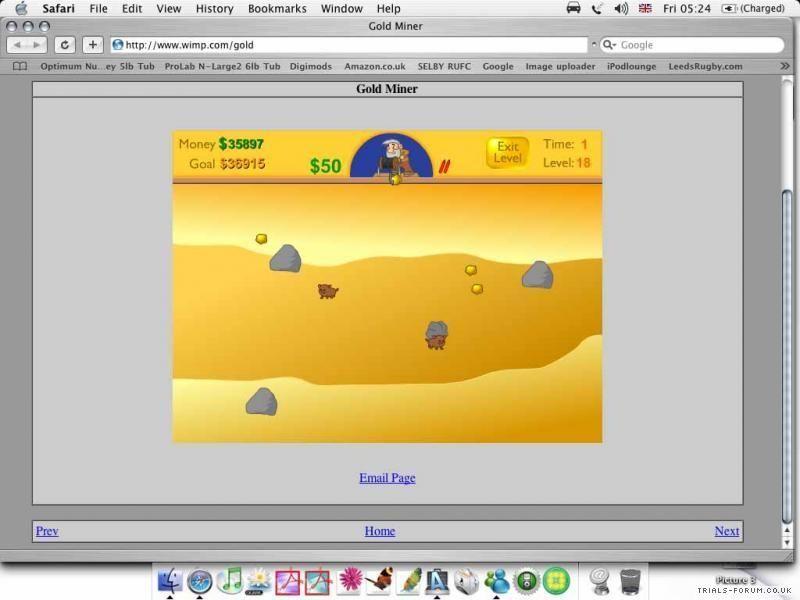Expand the bookmarks bar overflow chevron

785,66
